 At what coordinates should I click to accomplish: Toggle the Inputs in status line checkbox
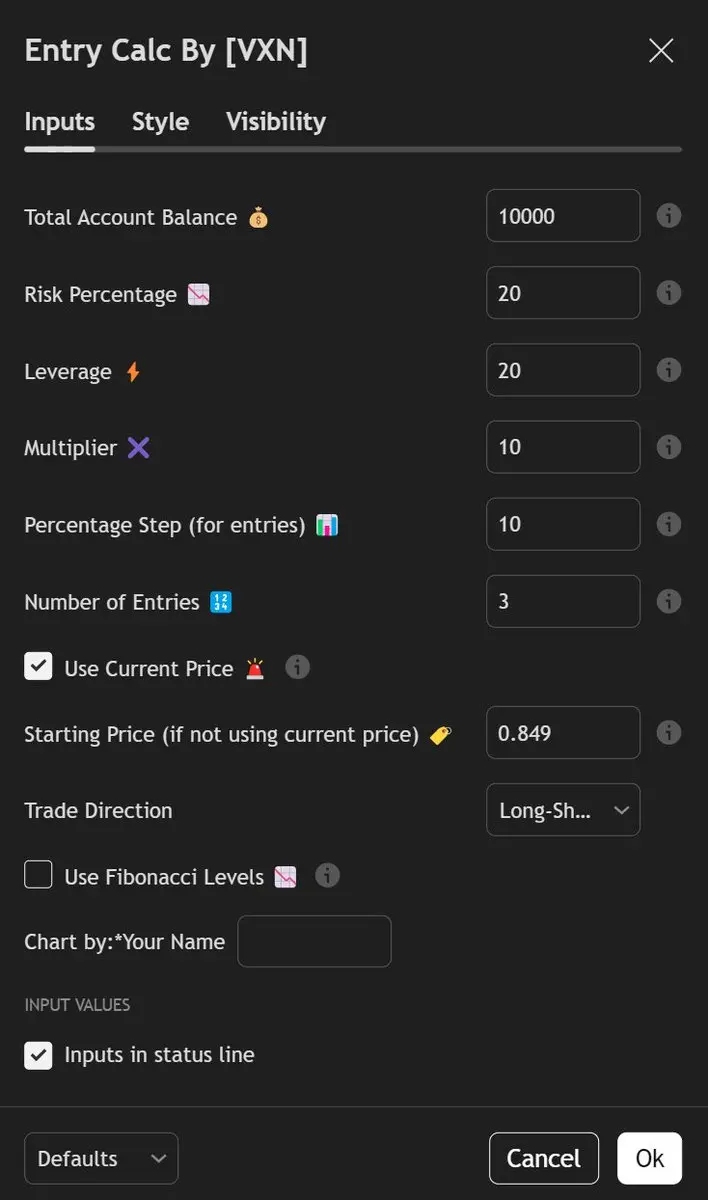(x=38, y=1055)
